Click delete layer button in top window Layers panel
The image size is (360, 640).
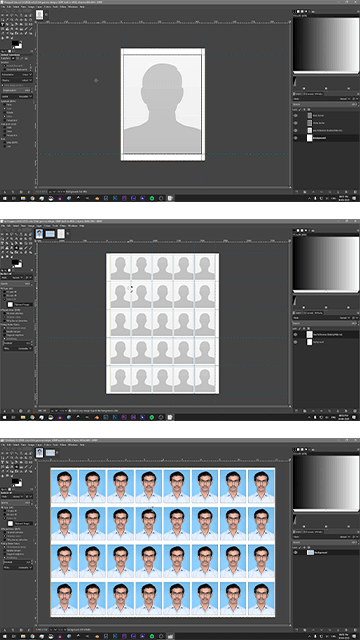point(355,192)
